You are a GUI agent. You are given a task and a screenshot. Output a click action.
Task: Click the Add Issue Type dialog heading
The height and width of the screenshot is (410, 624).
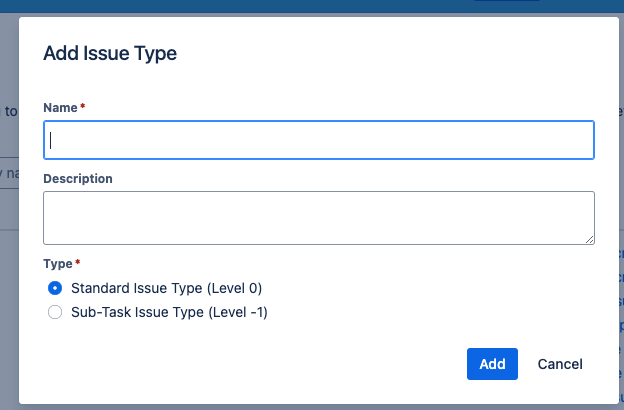click(110, 53)
